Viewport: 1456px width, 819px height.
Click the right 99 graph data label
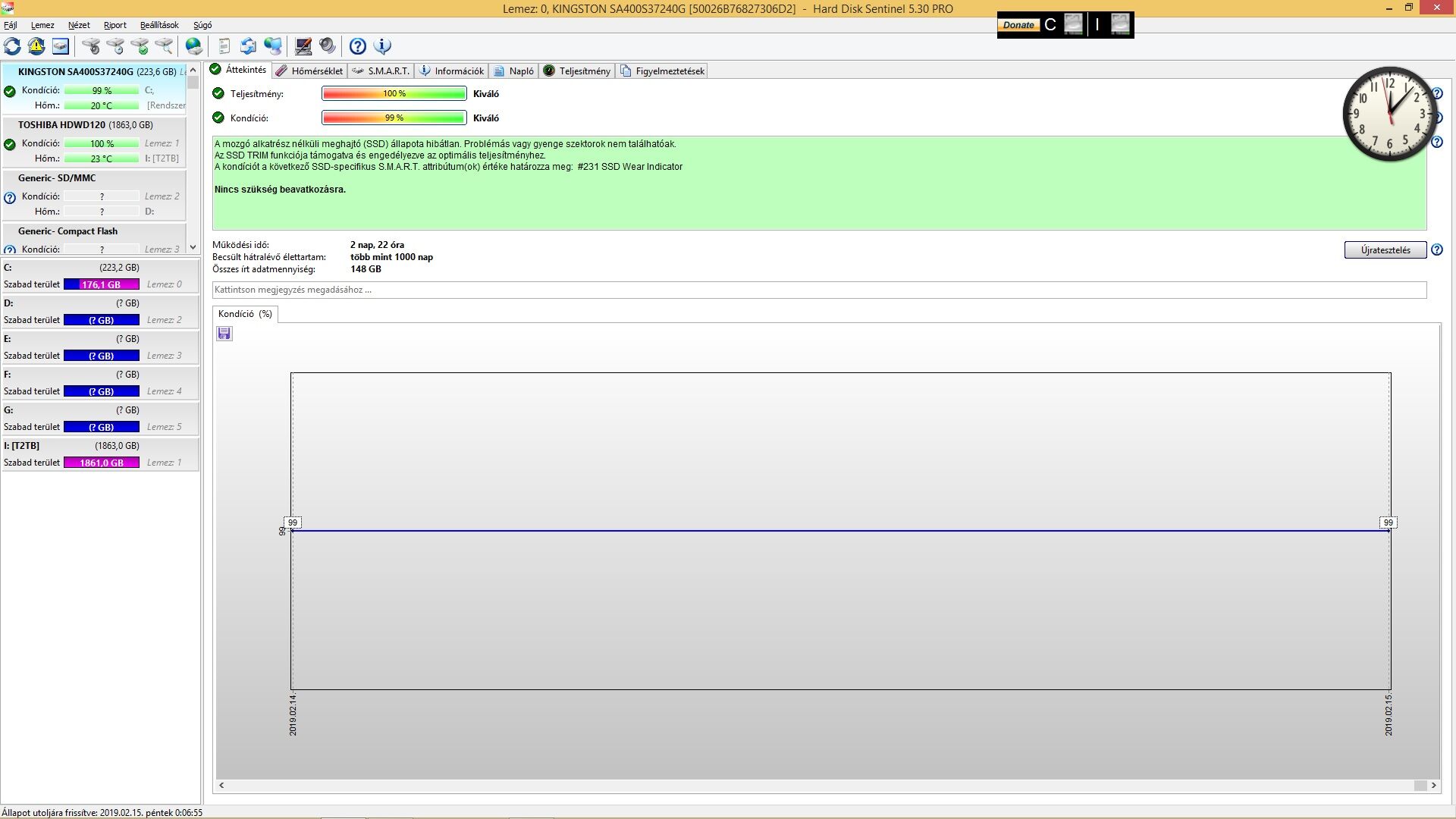(x=1389, y=522)
